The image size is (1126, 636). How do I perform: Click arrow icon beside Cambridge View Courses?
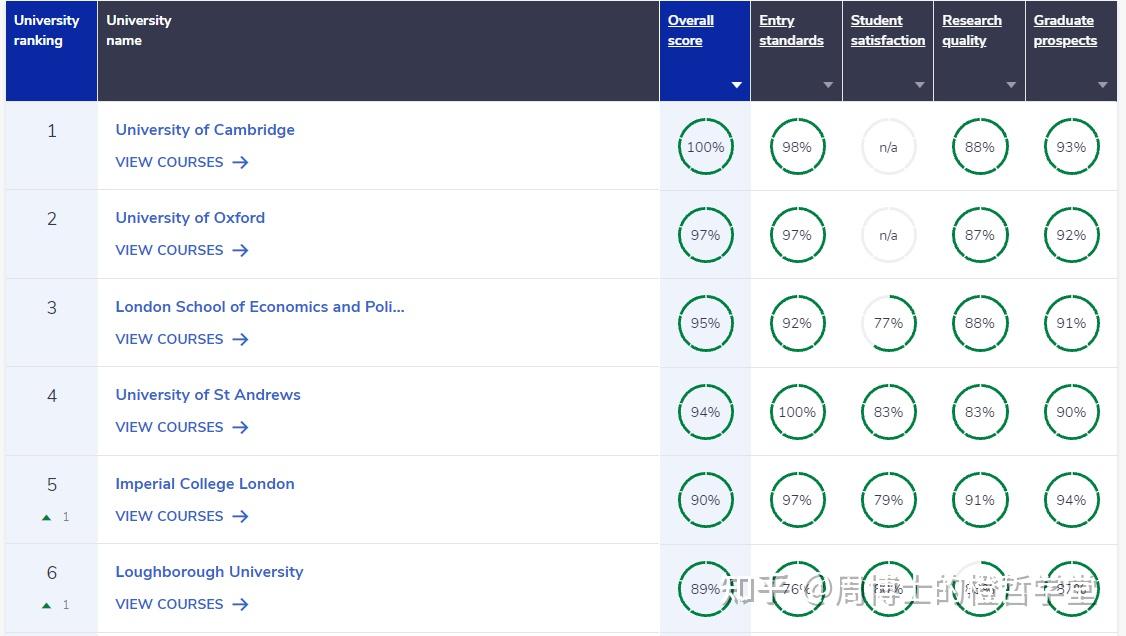240,162
